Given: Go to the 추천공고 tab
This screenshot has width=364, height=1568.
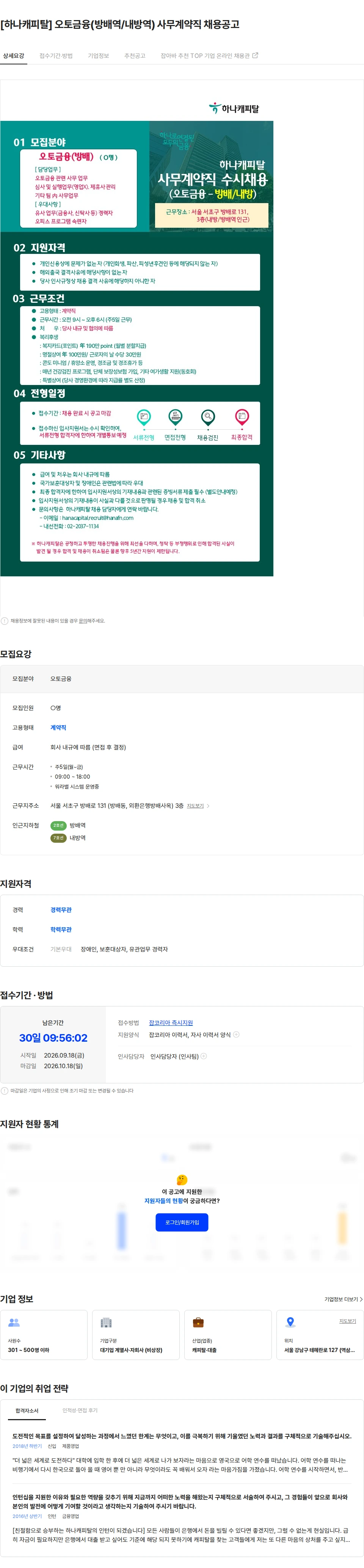Looking at the screenshot, I should (135, 55).
